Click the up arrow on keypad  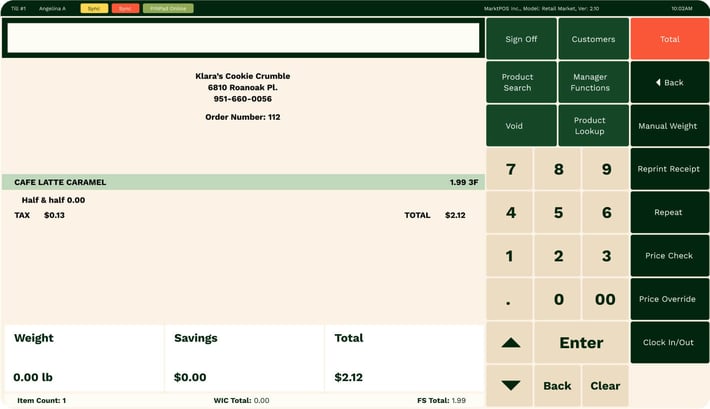coord(510,343)
